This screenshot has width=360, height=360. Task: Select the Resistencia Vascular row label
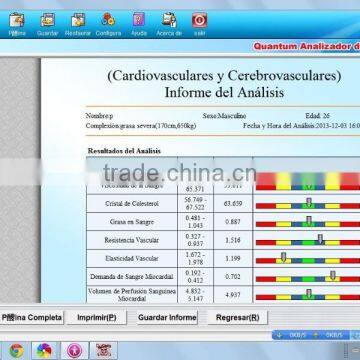132,240
